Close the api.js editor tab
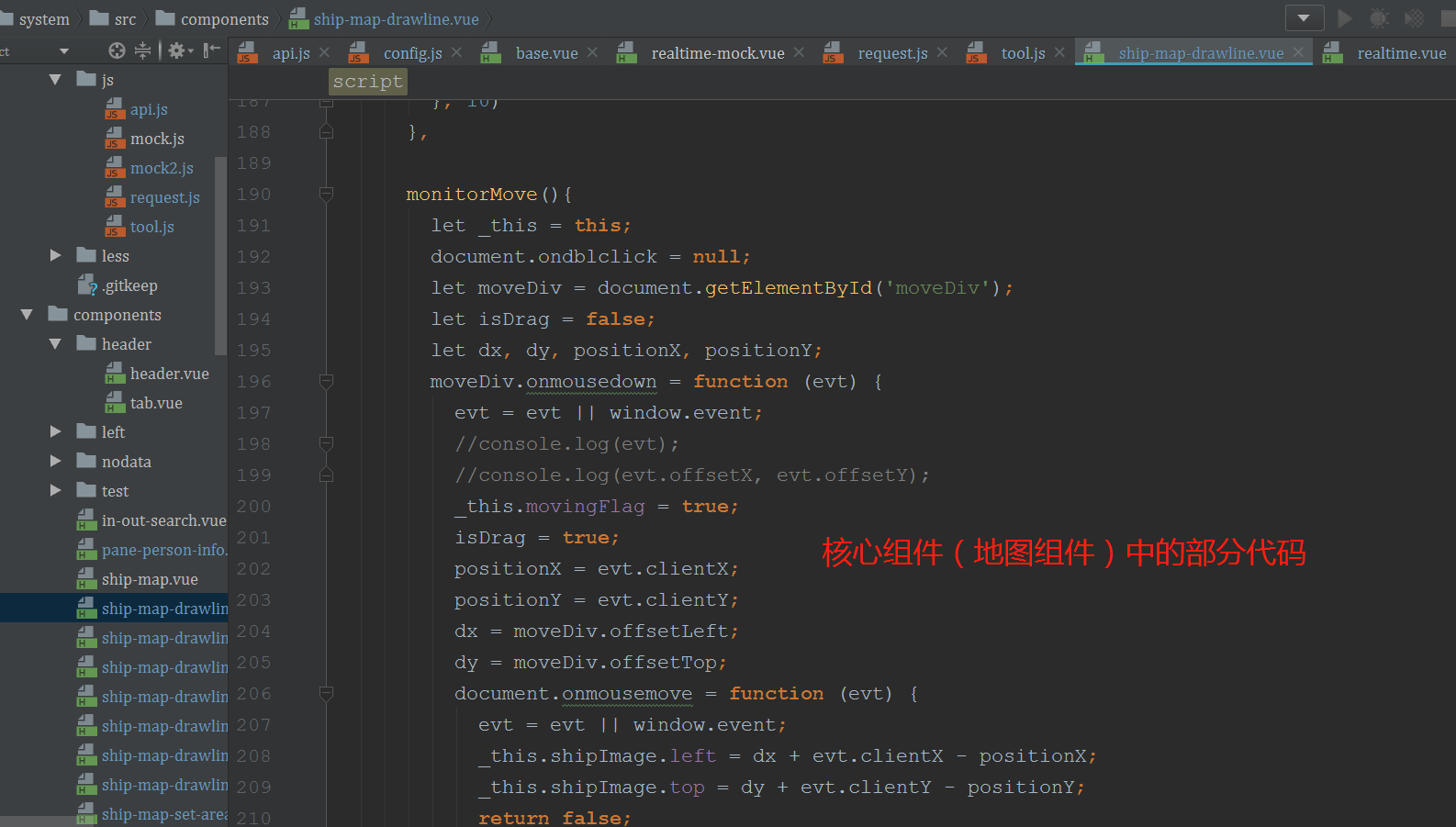1456x827 pixels. pyautogui.click(x=324, y=53)
